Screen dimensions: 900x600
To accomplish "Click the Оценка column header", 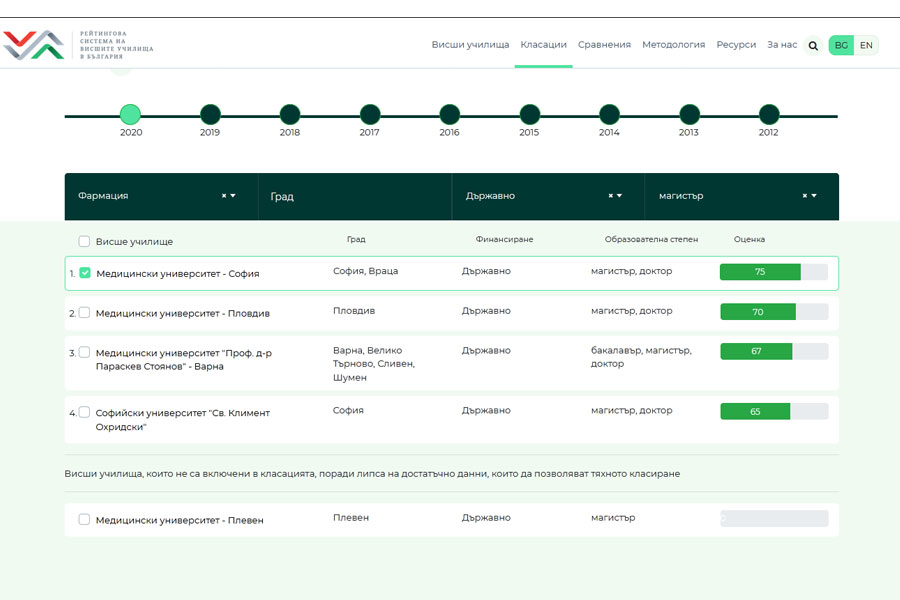I will tap(749, 239).
